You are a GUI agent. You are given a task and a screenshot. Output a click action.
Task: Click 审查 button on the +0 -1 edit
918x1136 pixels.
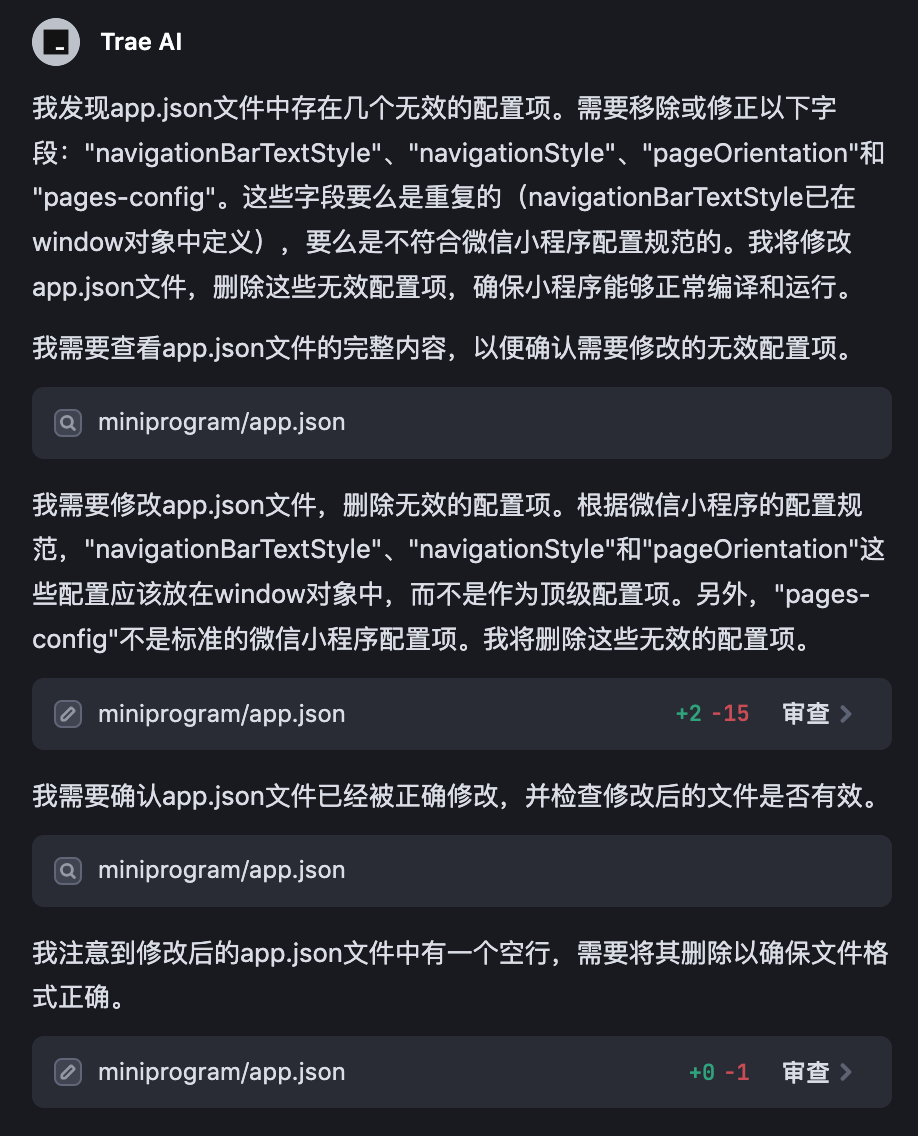coord(806,1072)
